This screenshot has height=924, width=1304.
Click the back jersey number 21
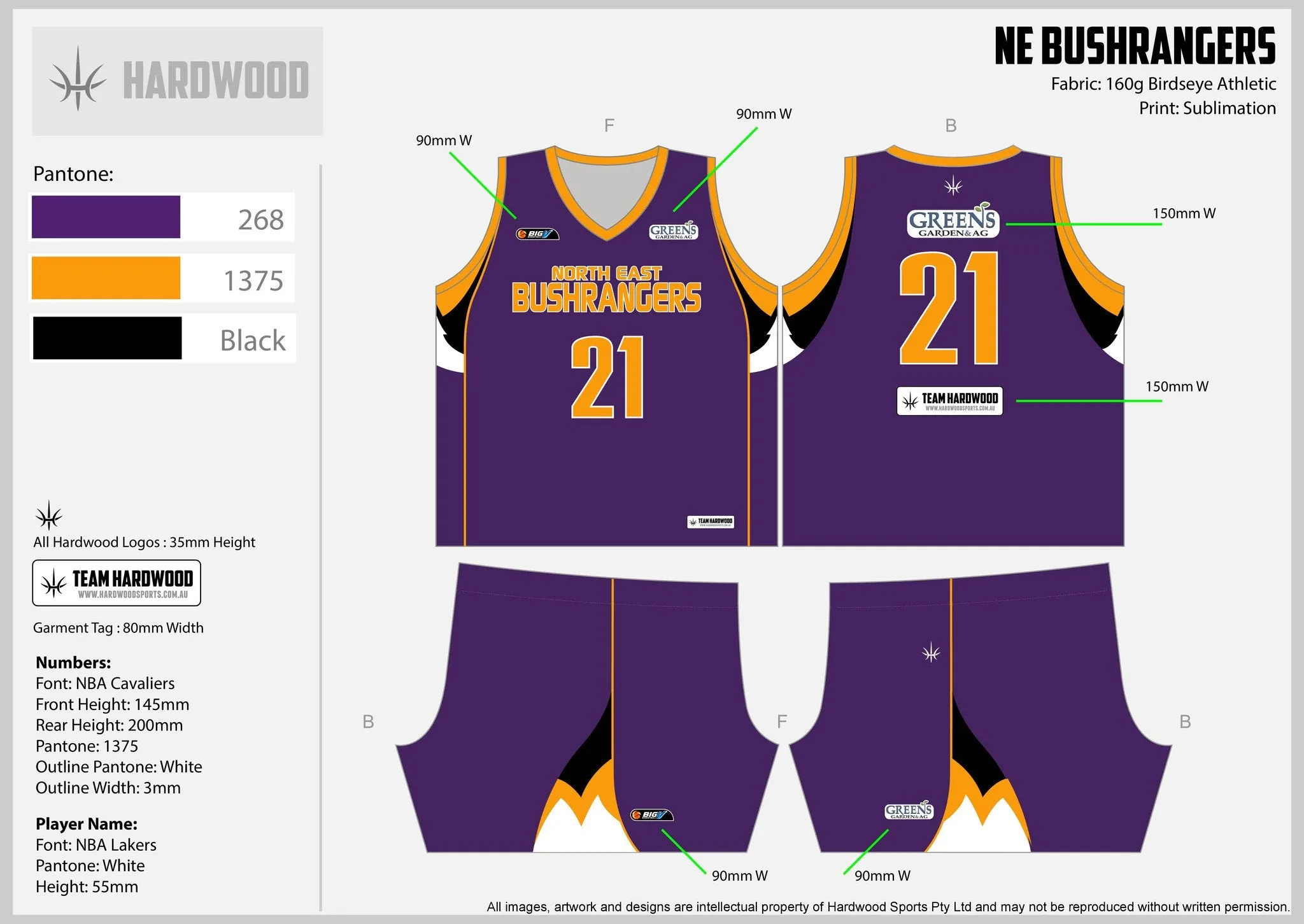(949, 308)
